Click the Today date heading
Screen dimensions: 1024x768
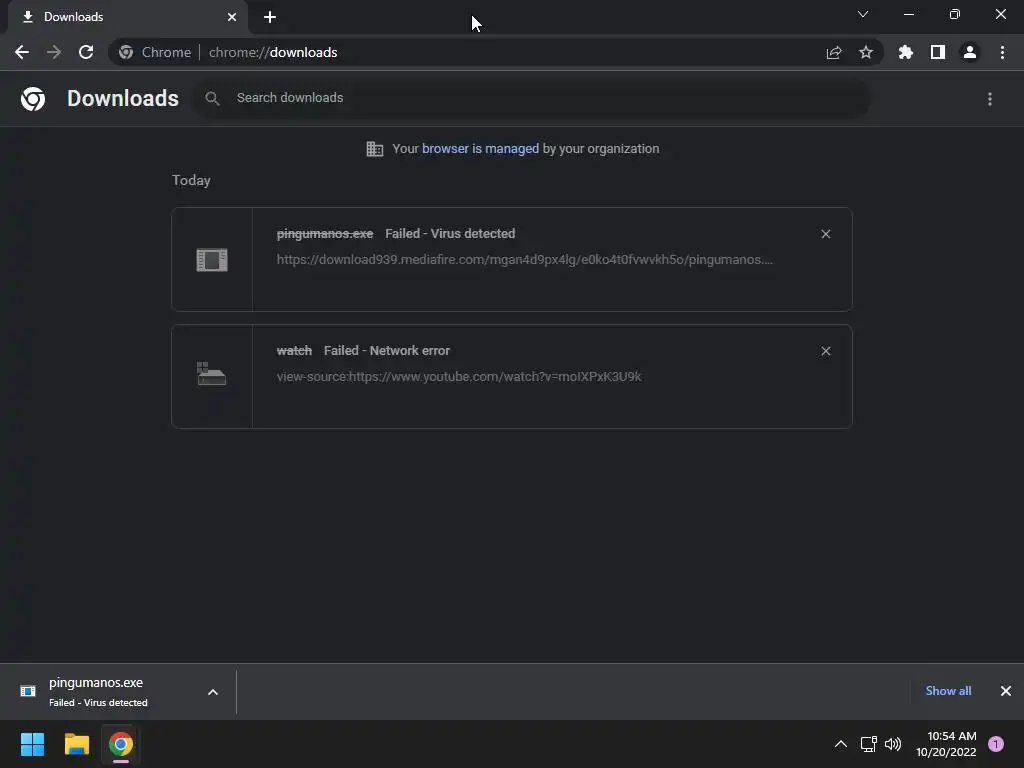tap(191, 180)
